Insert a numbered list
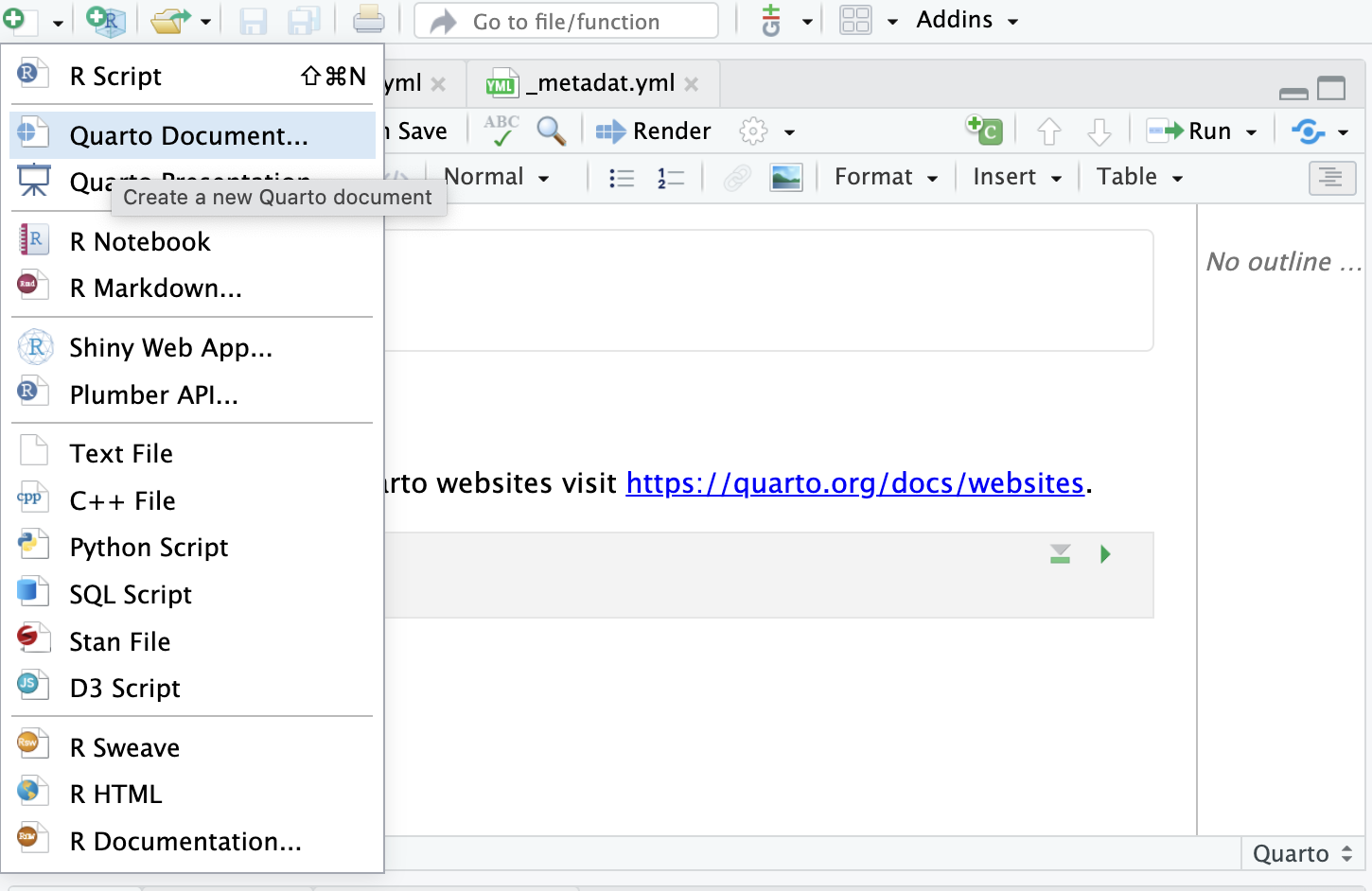This screenshot has height=891, width=1372. (670, 178)
